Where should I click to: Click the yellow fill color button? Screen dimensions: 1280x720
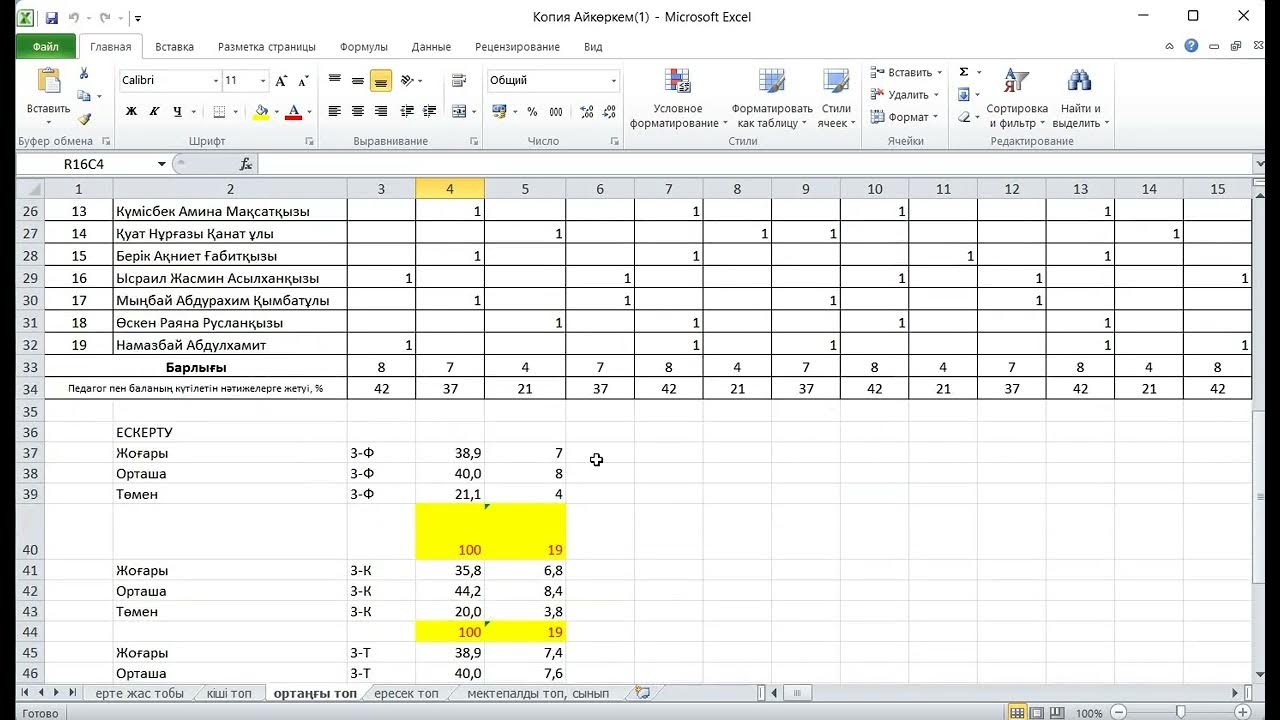[x=261, y=112]
